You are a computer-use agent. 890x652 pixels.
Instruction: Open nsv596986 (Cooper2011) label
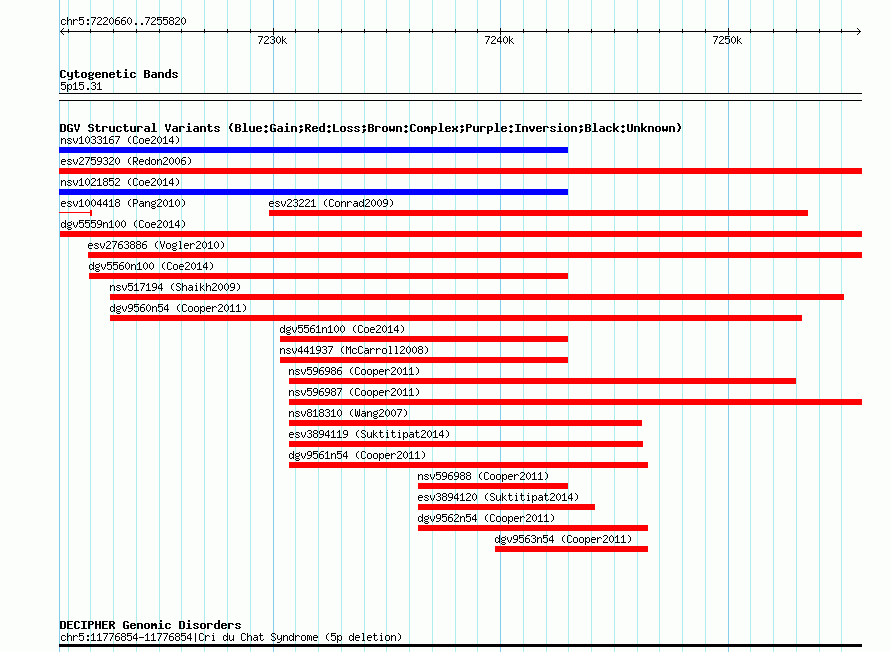(354, 371)
